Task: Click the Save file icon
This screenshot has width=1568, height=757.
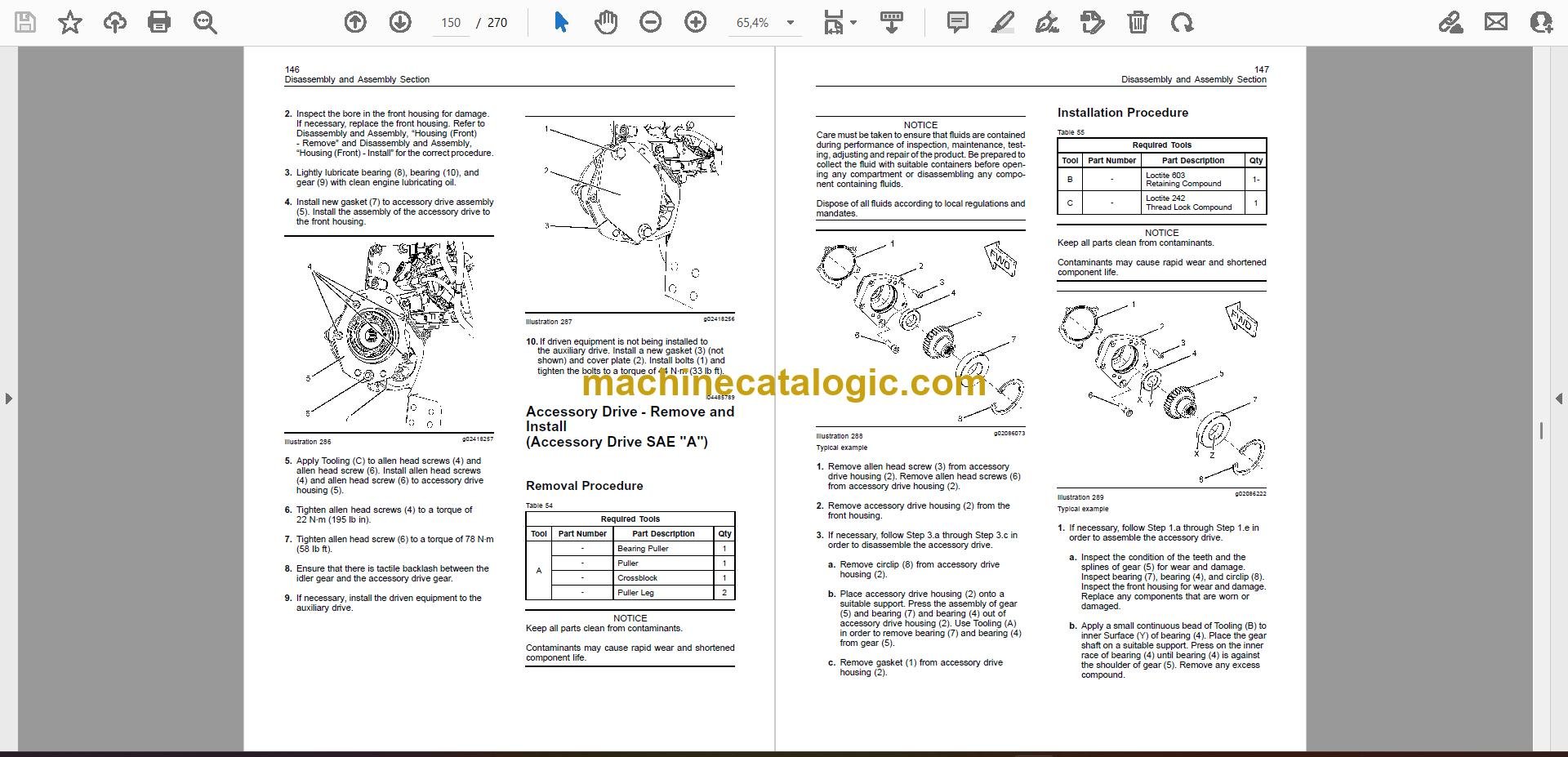Action: pyautogui.click(x=25, y=22)
